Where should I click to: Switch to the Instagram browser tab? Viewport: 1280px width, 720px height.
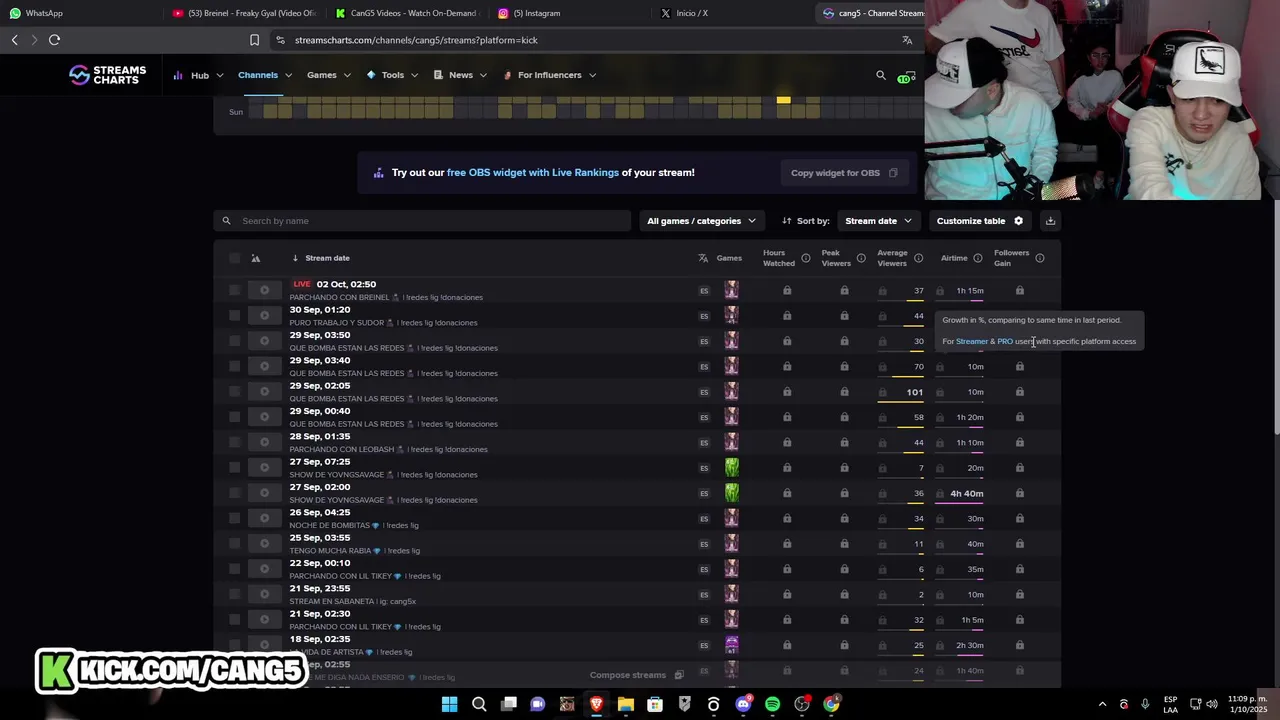coord(570,13)
